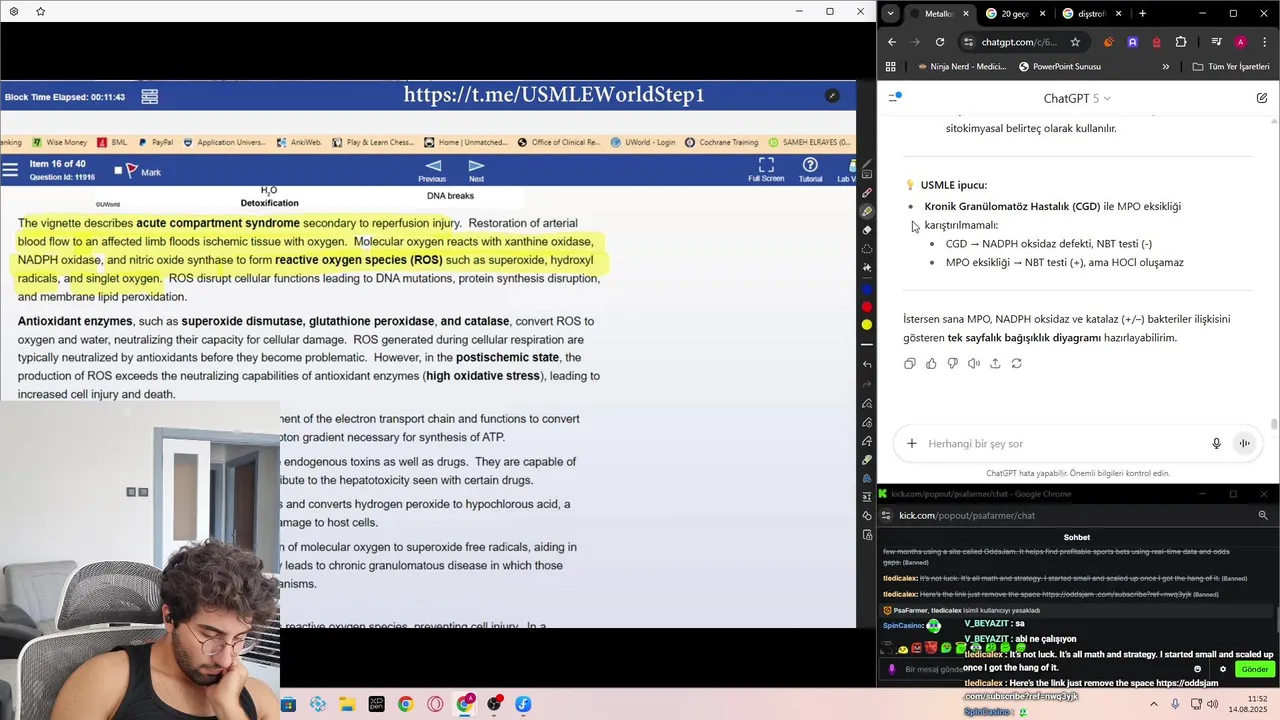This screenshot has height=720, width=1280.
Task: Expand hidden bookmarks chevron
Action: pos(1165,67)
